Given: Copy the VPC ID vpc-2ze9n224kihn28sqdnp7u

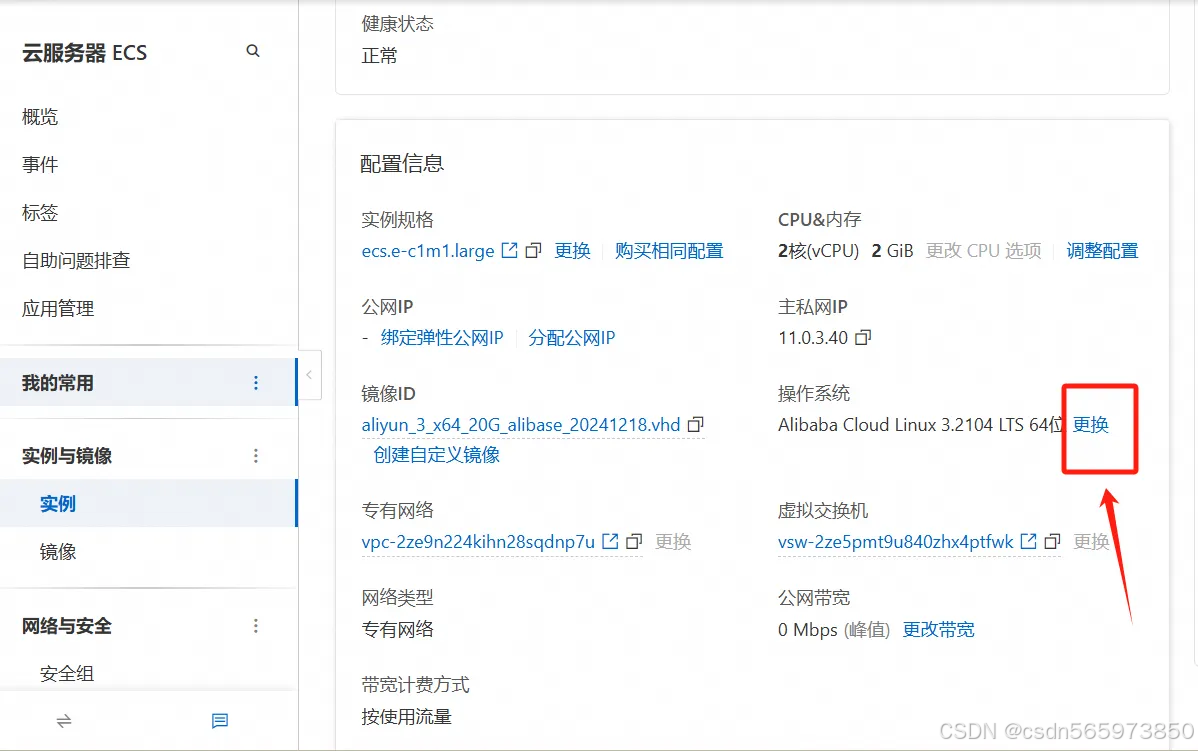Looking at the screenshot, I should click(634, 541).
